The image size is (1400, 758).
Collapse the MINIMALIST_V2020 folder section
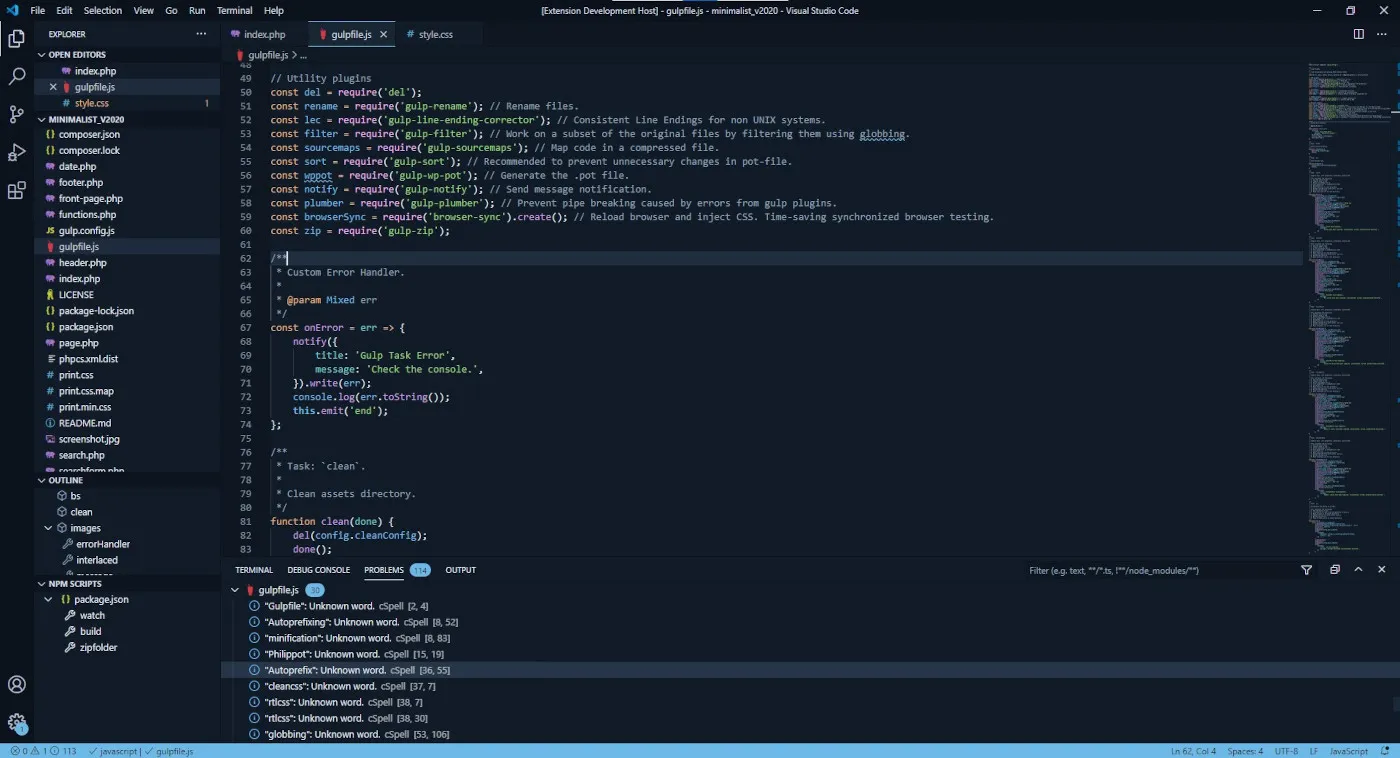(x=43, y=119)
